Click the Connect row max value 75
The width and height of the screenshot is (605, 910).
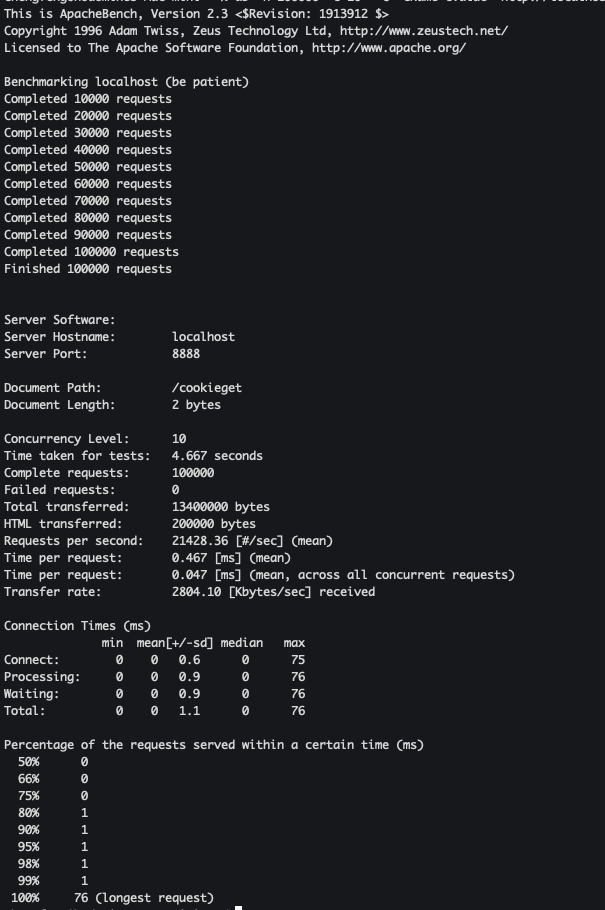298,660
